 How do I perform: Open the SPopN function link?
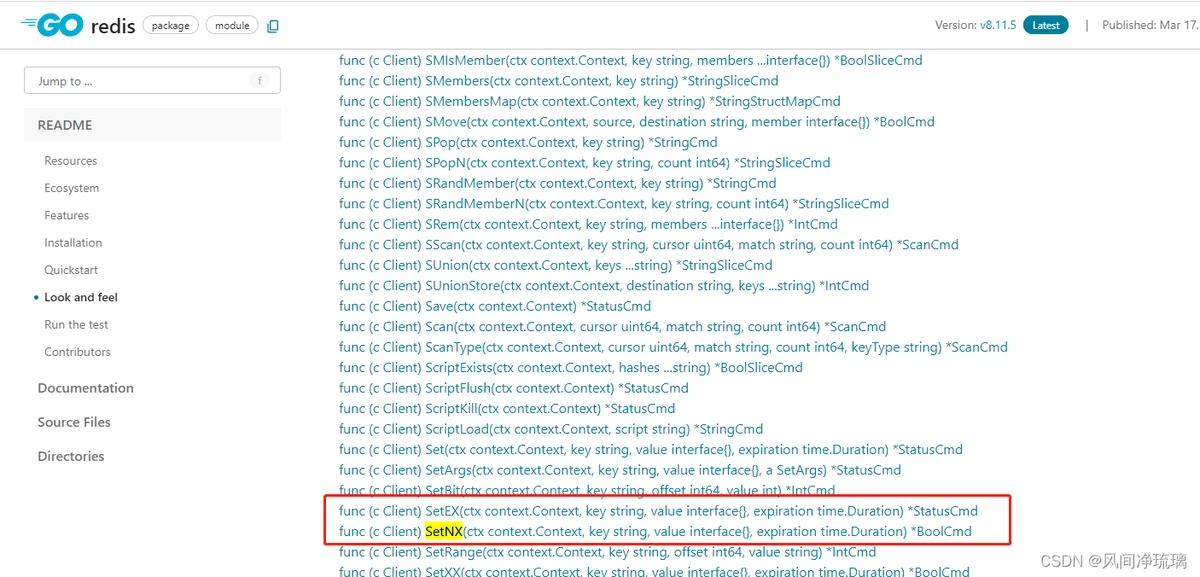[584, 162]
